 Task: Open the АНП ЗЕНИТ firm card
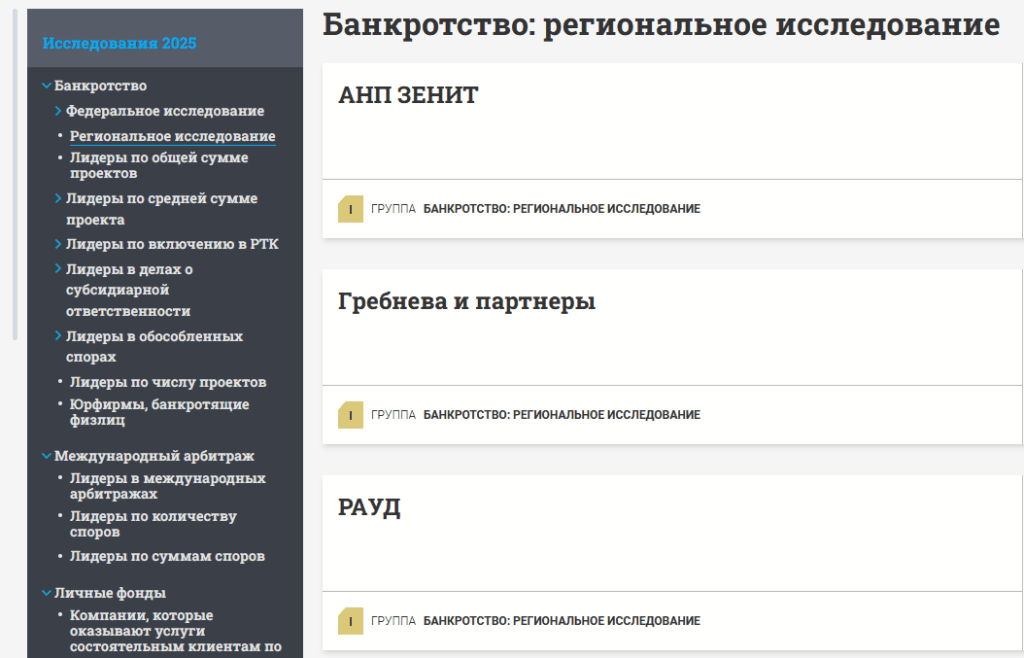[x=409, y=96]
